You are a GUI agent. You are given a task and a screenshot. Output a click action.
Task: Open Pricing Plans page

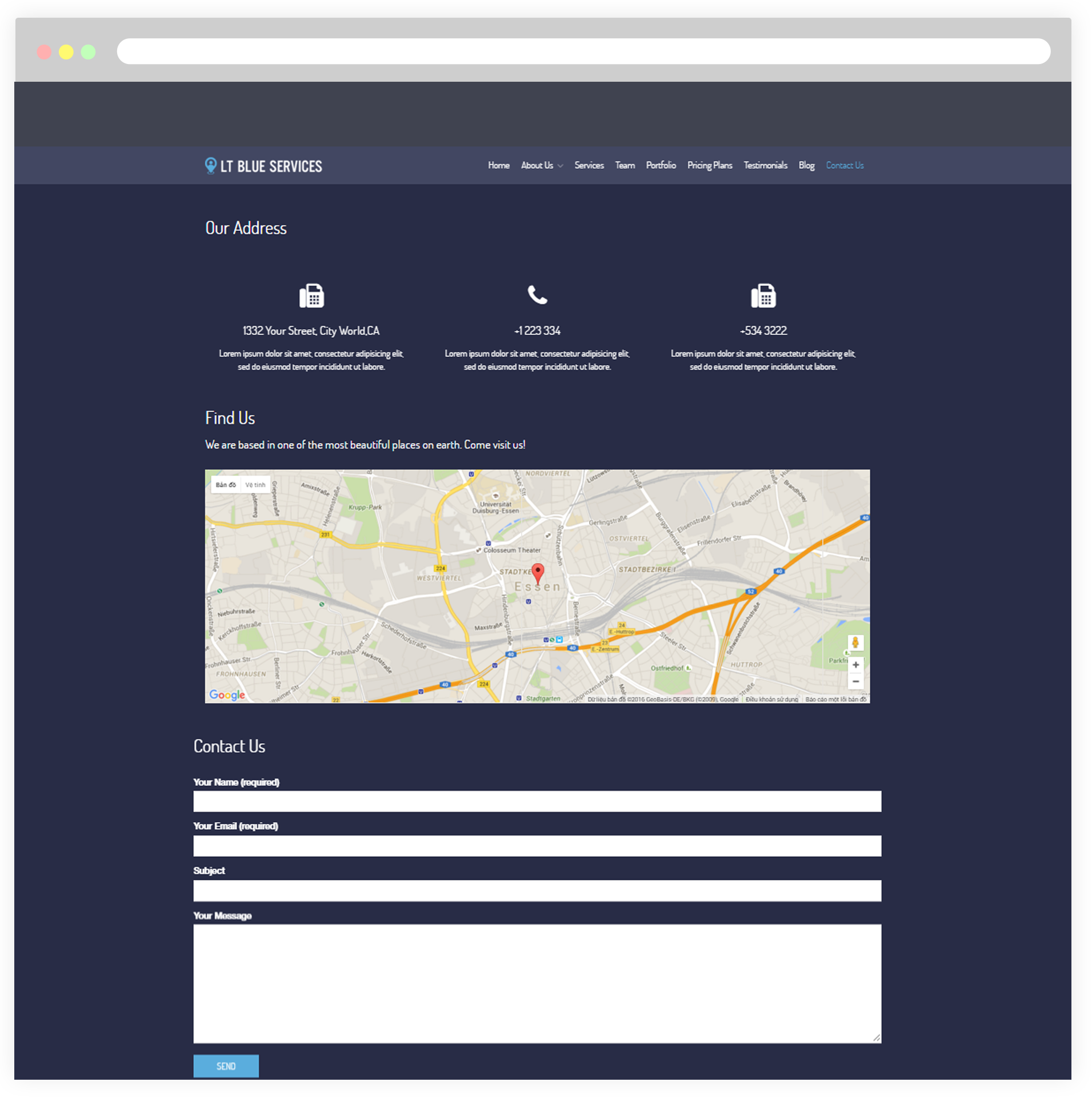[710, 165]
